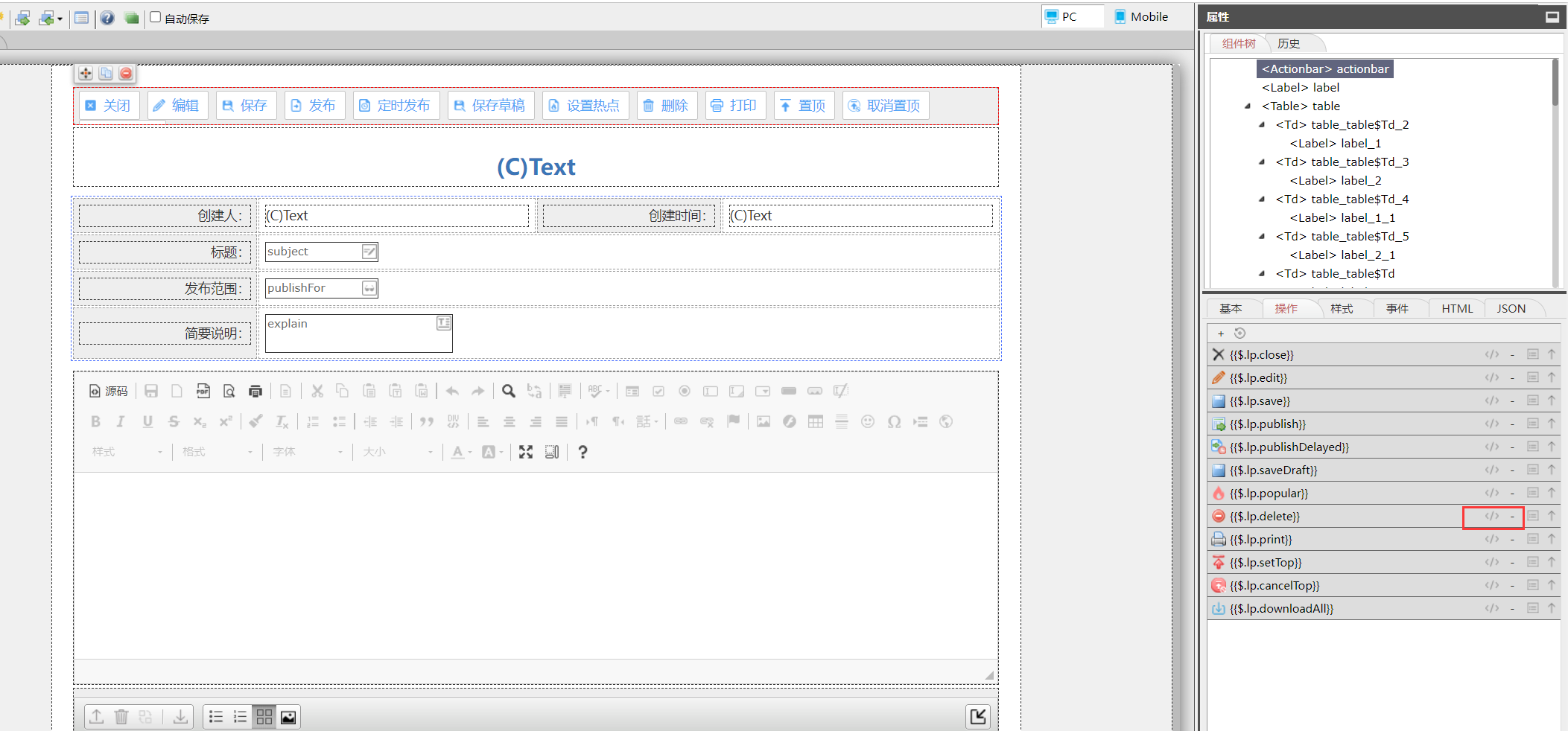Switch to the 样式 tab
The height and width of the screenshot is (731, 1568).
pyautogui.click(x=1341, y=308)
